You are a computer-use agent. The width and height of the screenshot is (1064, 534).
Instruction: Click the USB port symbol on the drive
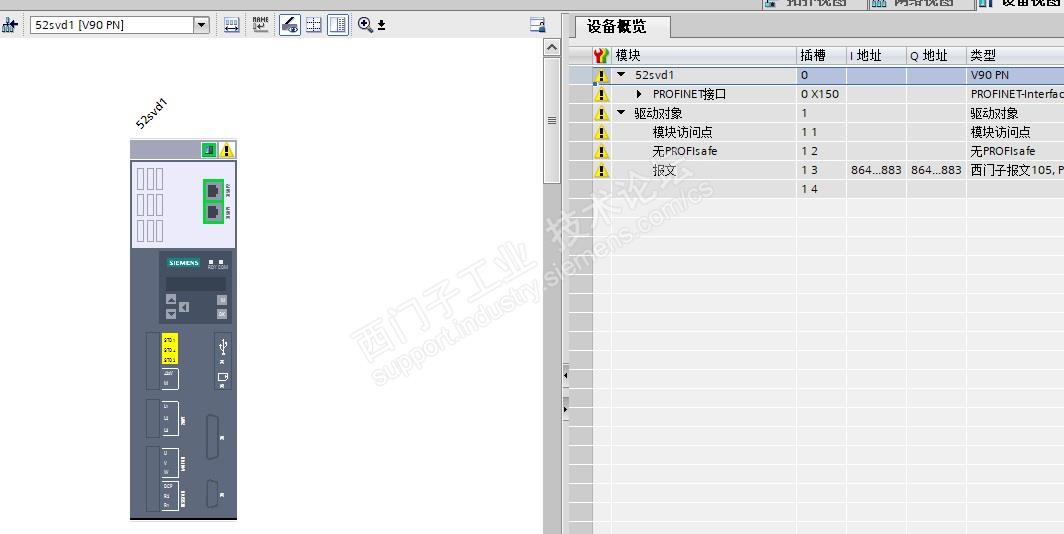[223, 347]
